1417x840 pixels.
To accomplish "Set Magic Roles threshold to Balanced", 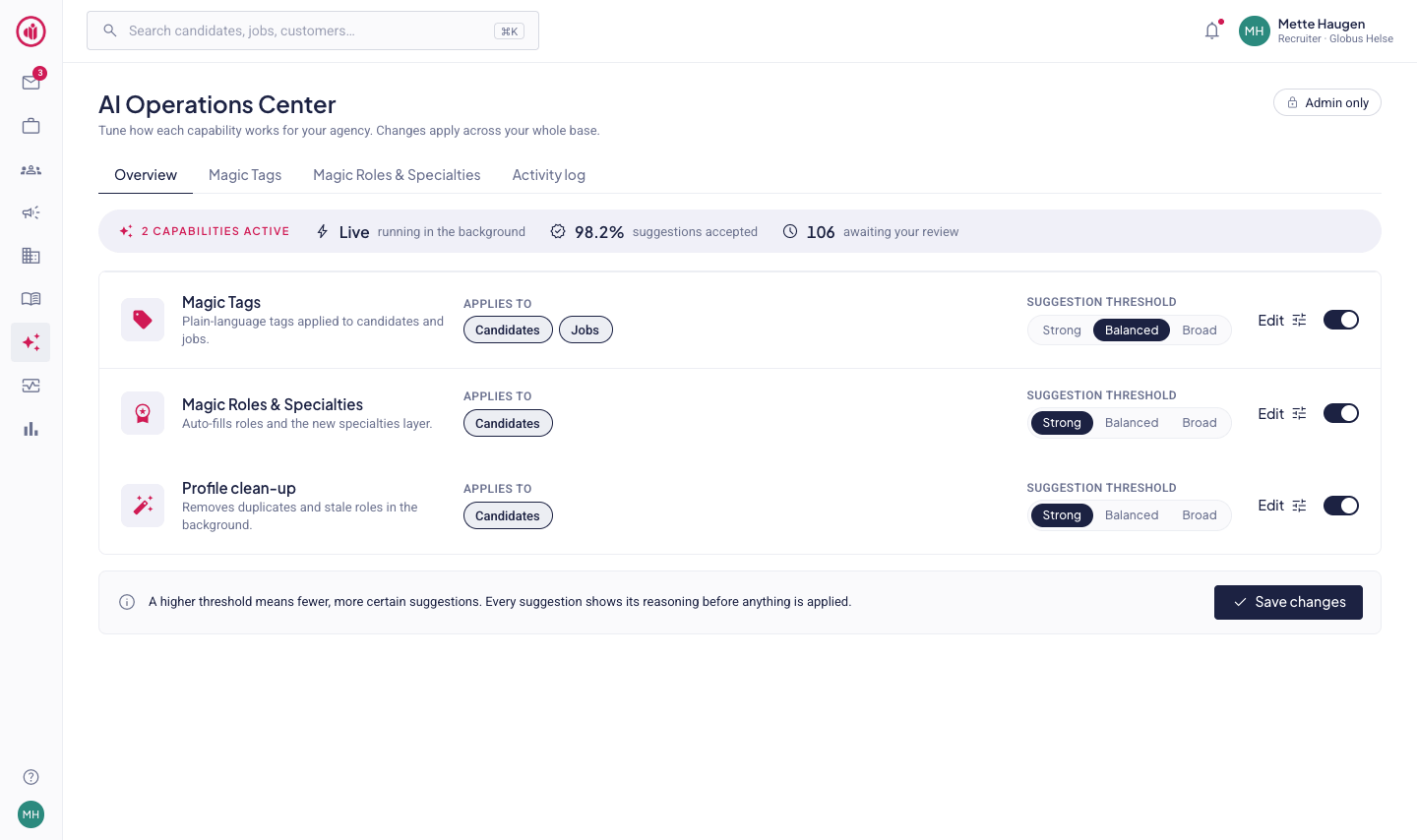I will (1132, 423).
